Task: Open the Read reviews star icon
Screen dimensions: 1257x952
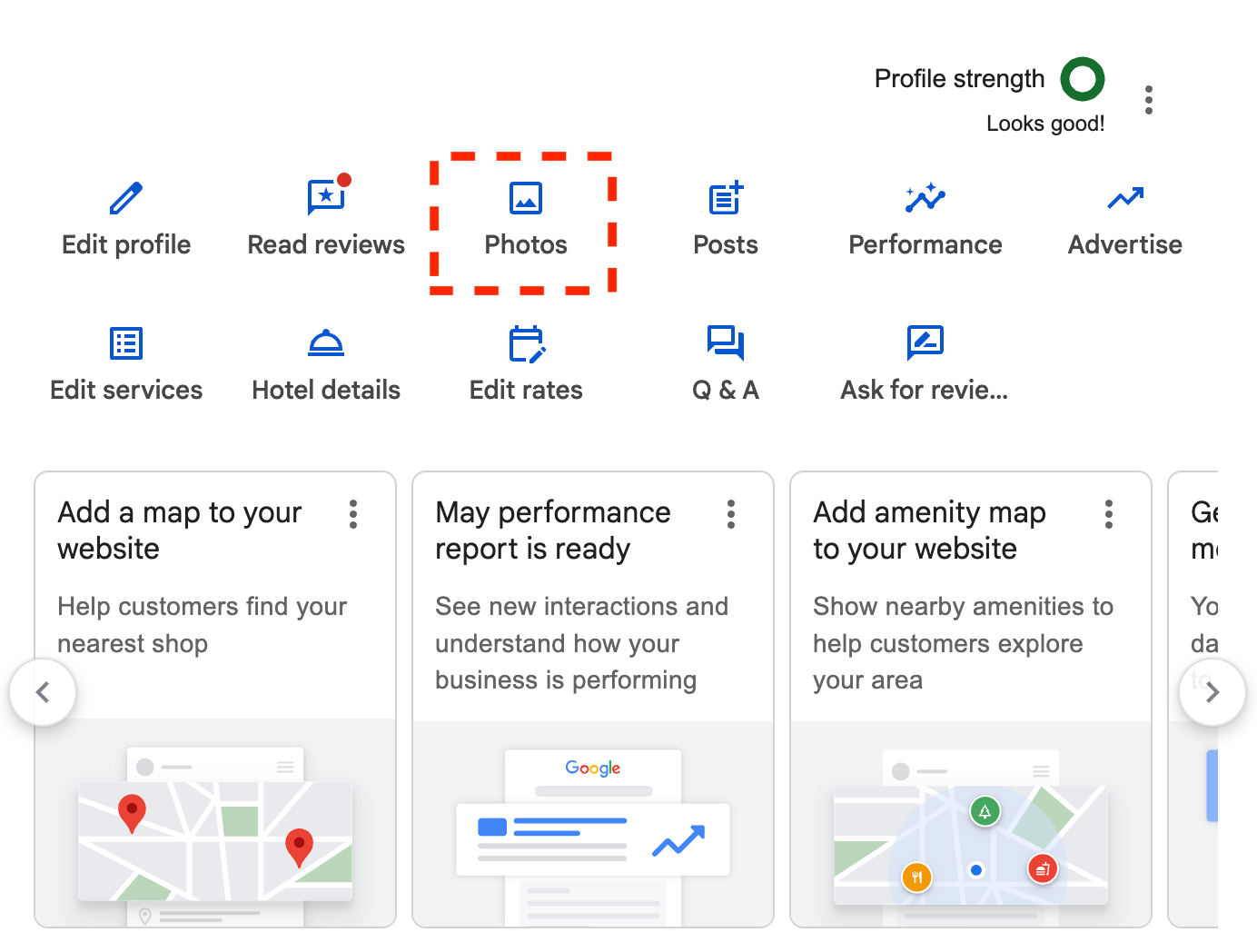Action: 327,196
